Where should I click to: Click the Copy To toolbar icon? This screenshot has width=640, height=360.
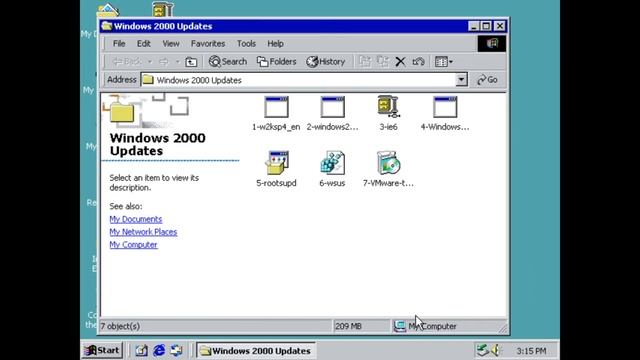[x=382, y=62]
